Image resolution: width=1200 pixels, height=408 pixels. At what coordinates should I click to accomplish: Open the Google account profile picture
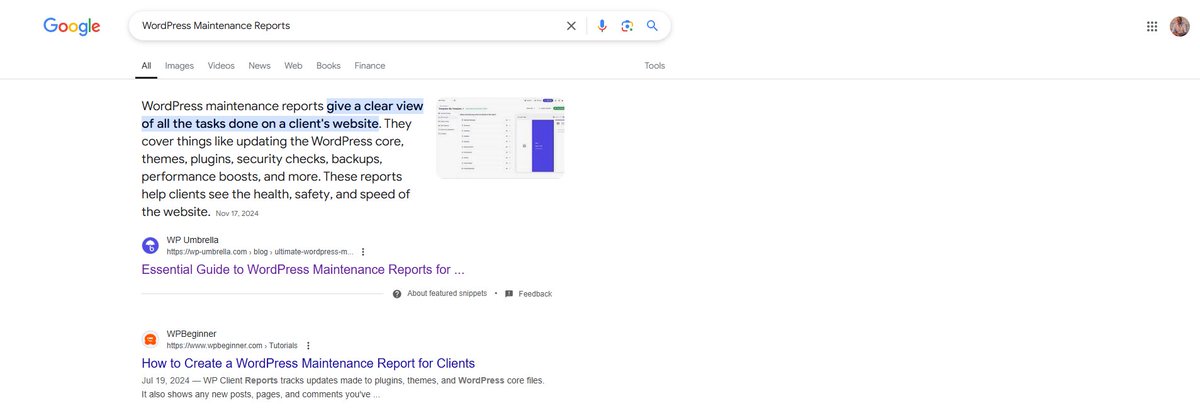coord(1180,27)
